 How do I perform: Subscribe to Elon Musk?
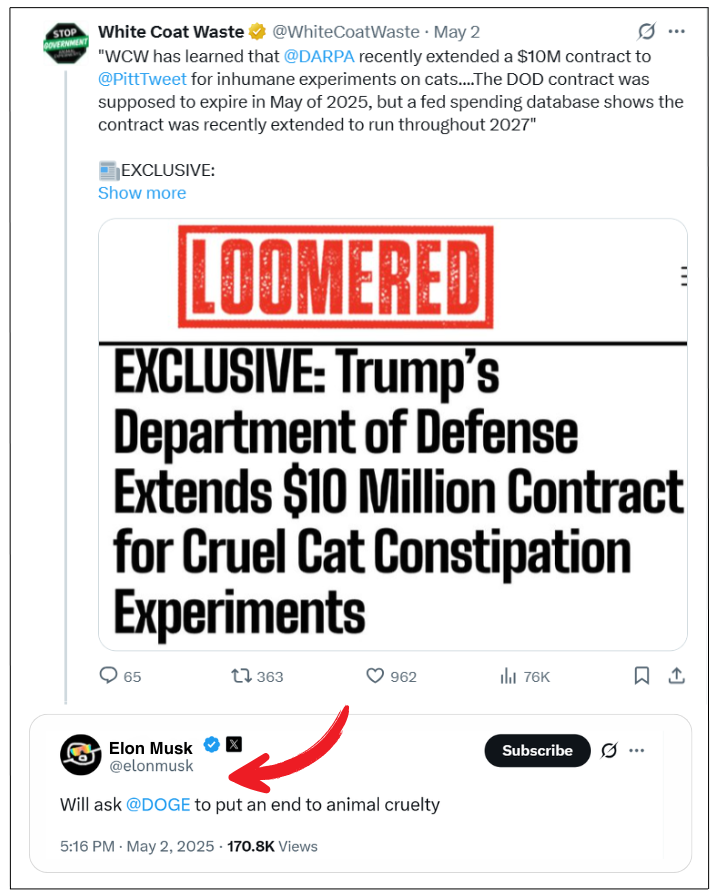537,751
